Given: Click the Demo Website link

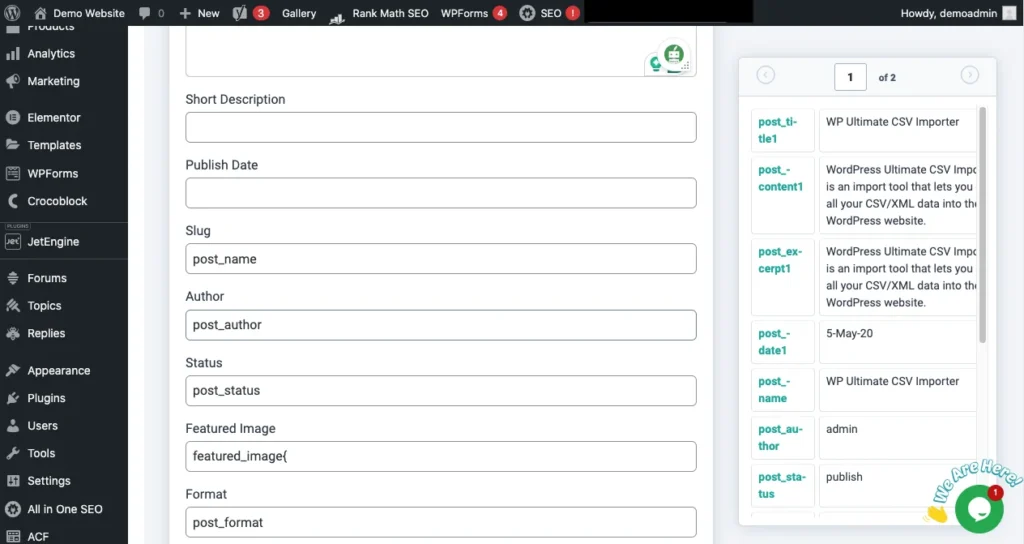Looking at the screenshot, I should [80, 13].
